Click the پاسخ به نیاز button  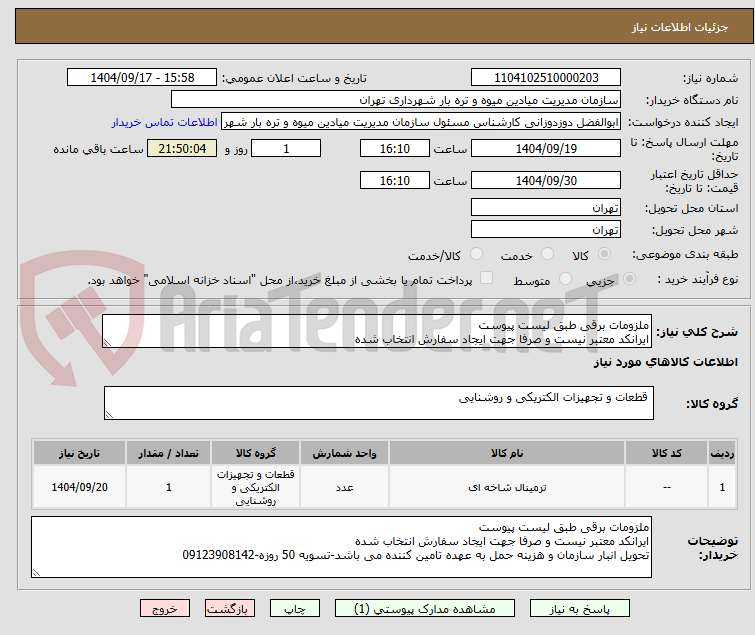[580, 609]
